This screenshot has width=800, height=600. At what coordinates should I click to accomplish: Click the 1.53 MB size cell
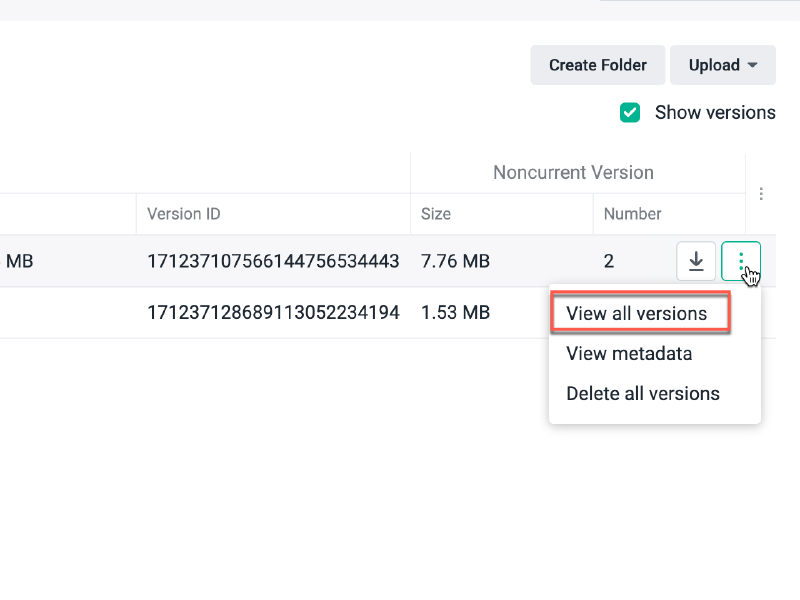coord(455,313)
